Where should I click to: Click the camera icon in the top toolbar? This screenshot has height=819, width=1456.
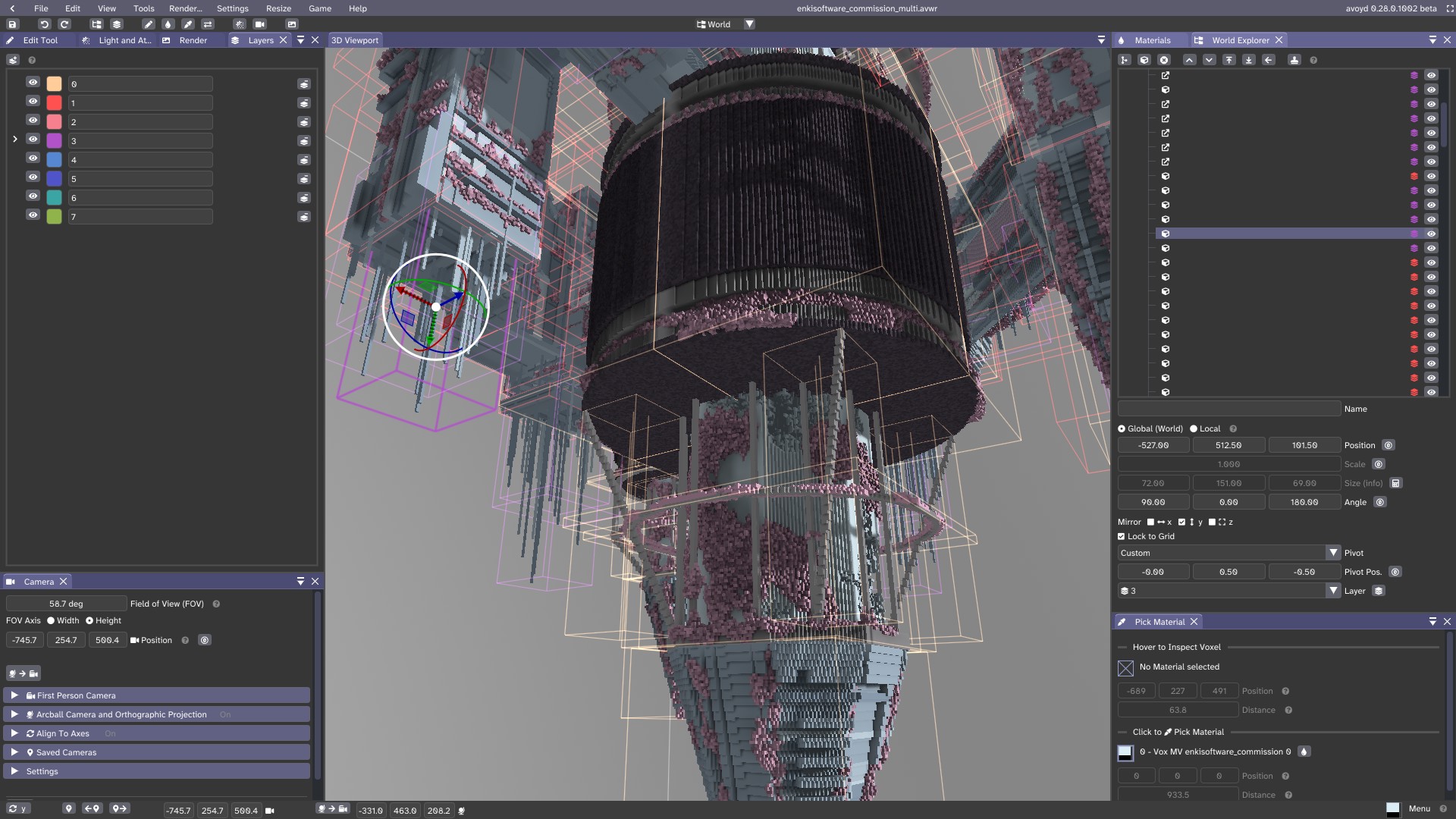pyautogui.click(x=260, y=24)
